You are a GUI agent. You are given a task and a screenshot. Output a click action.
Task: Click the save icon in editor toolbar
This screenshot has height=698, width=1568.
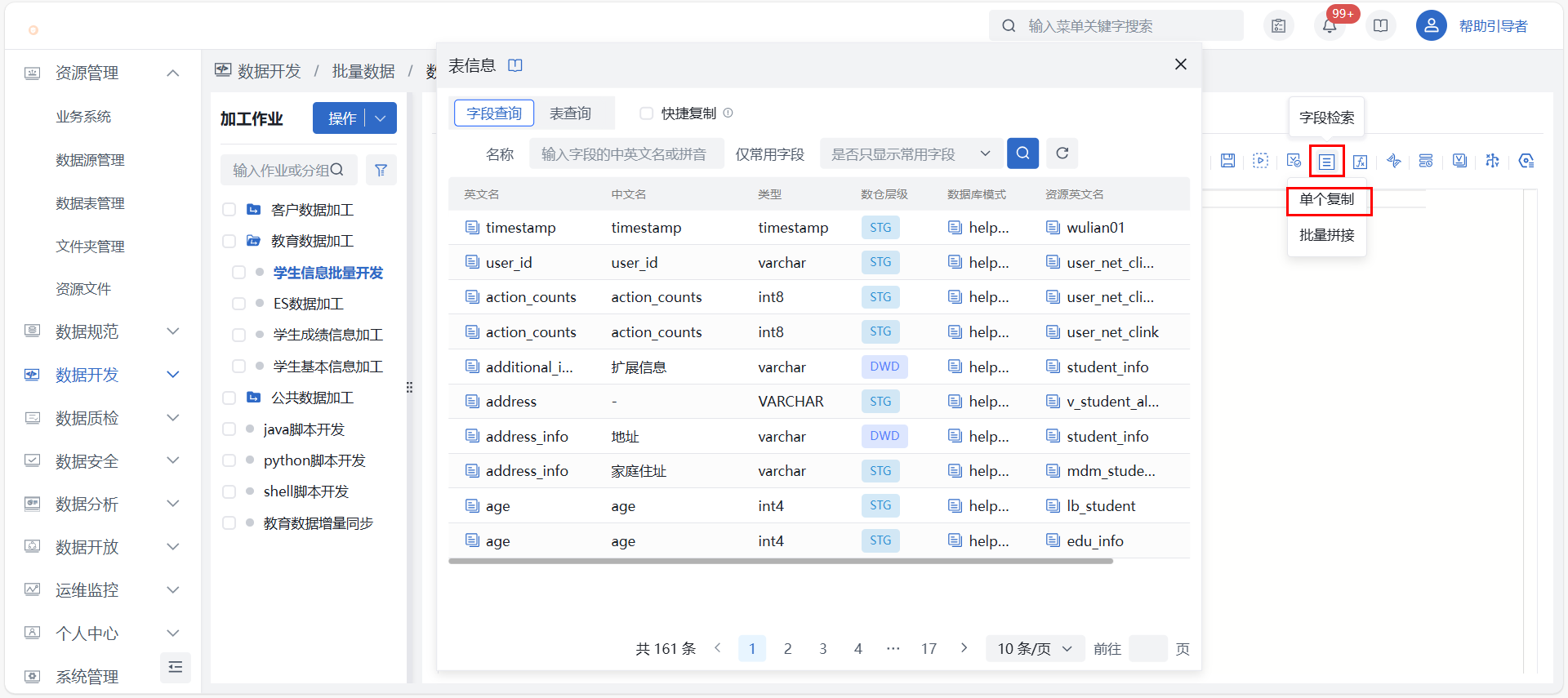[x=1227, y=161]
